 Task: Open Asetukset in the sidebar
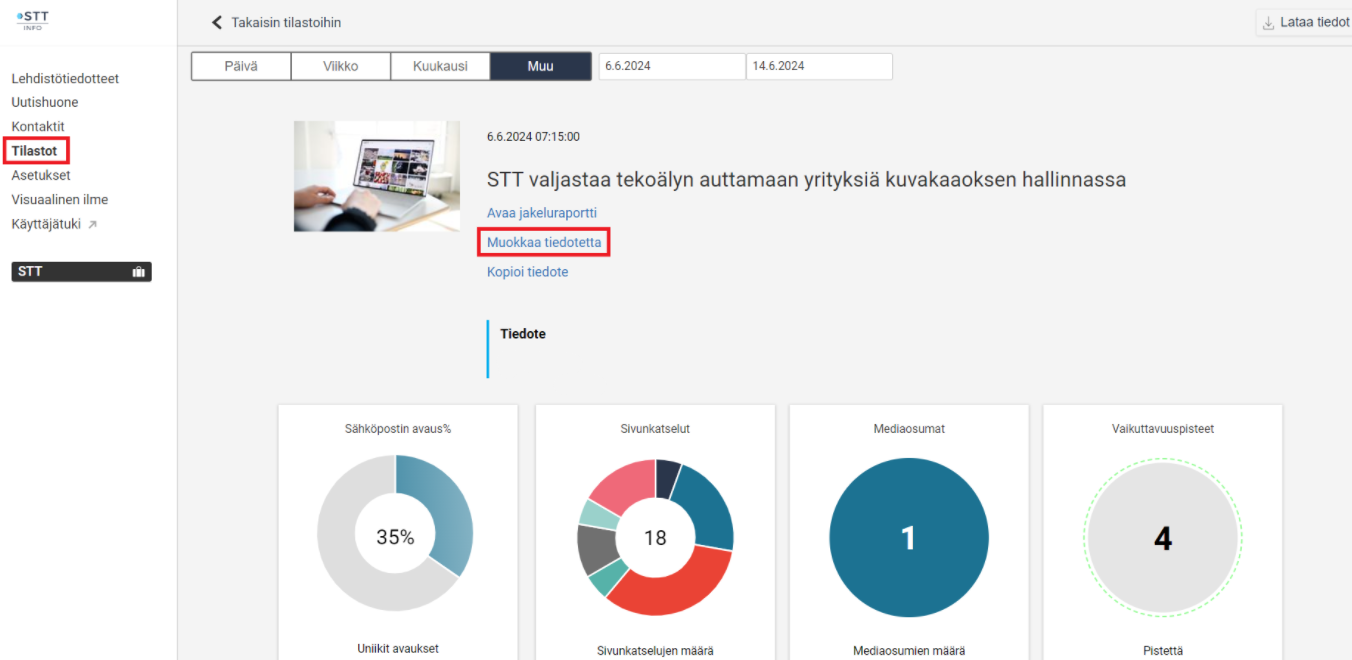(x=41, y=175)
